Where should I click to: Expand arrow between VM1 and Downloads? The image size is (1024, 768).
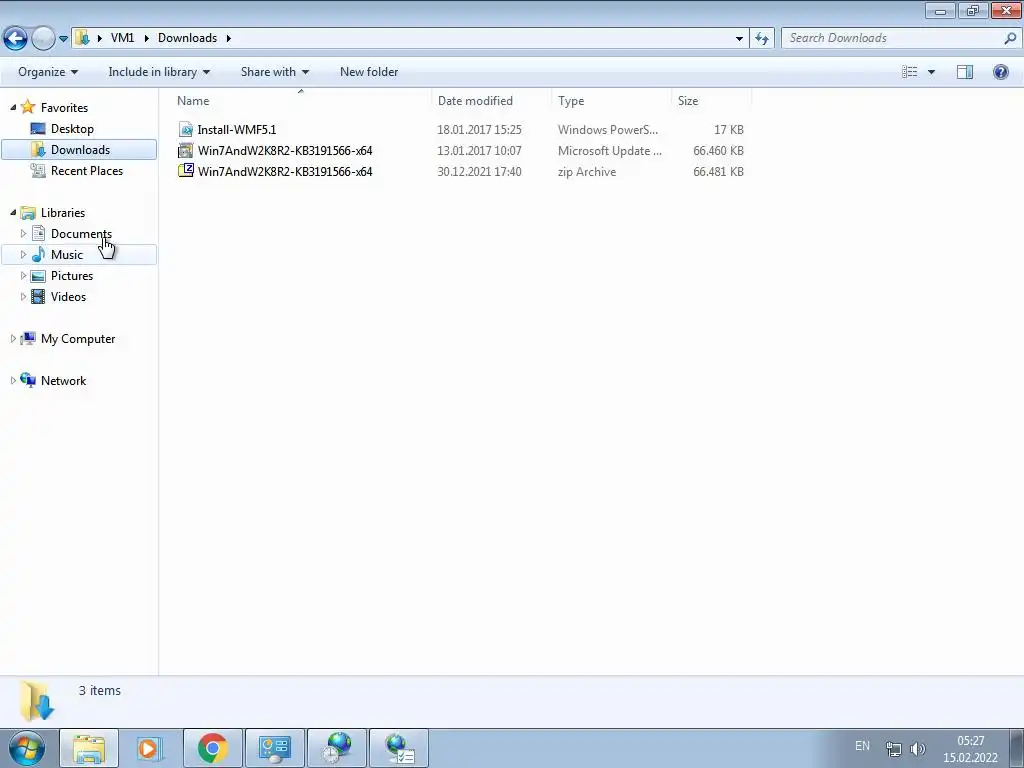click(145, 38)
